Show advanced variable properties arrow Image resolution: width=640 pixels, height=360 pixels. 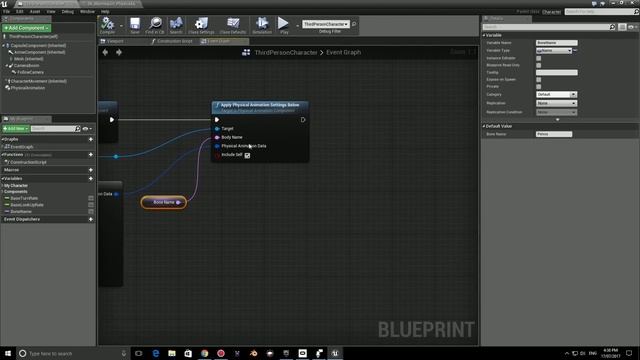(558, 120)
